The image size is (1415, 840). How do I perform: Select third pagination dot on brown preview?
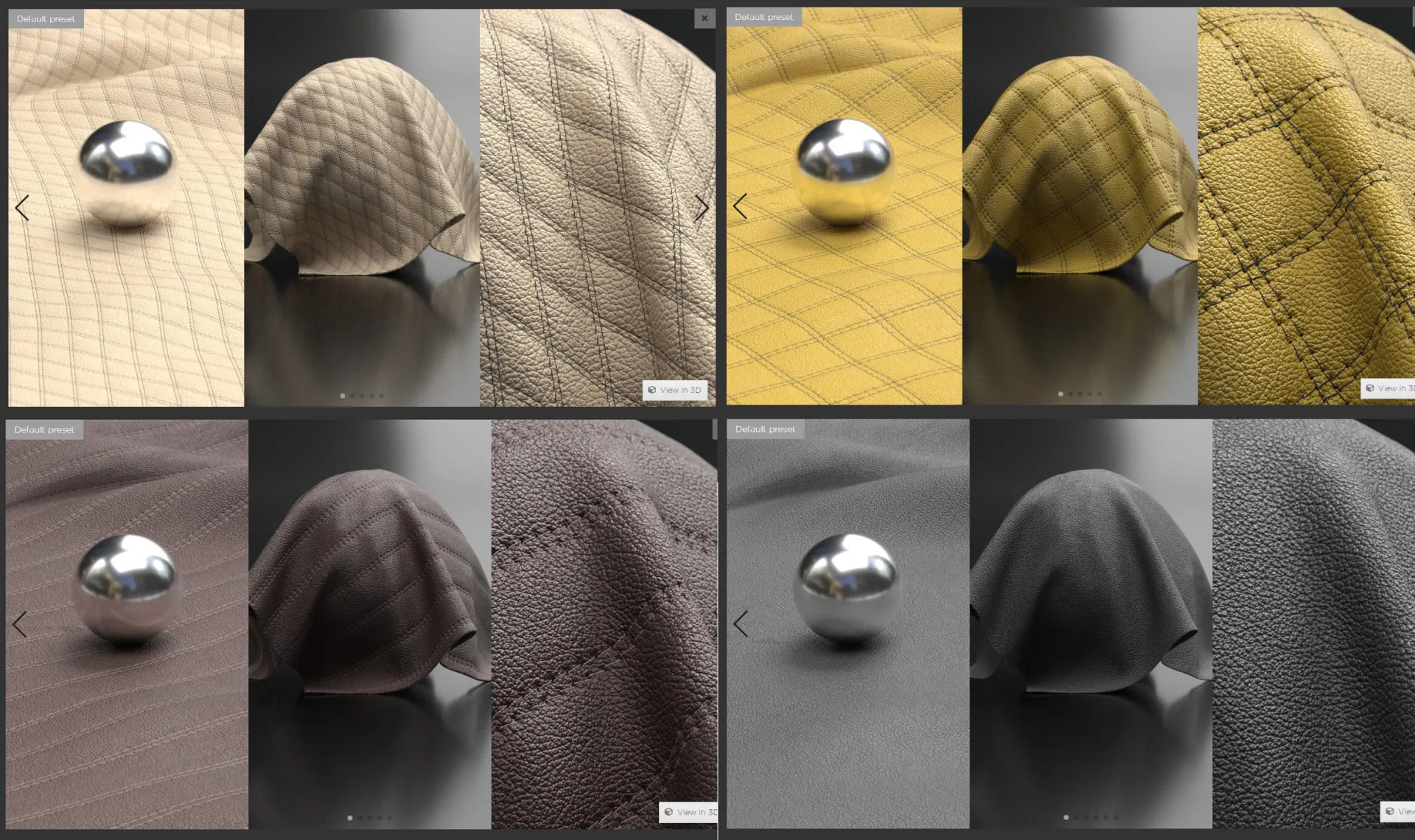click(370, 818)
